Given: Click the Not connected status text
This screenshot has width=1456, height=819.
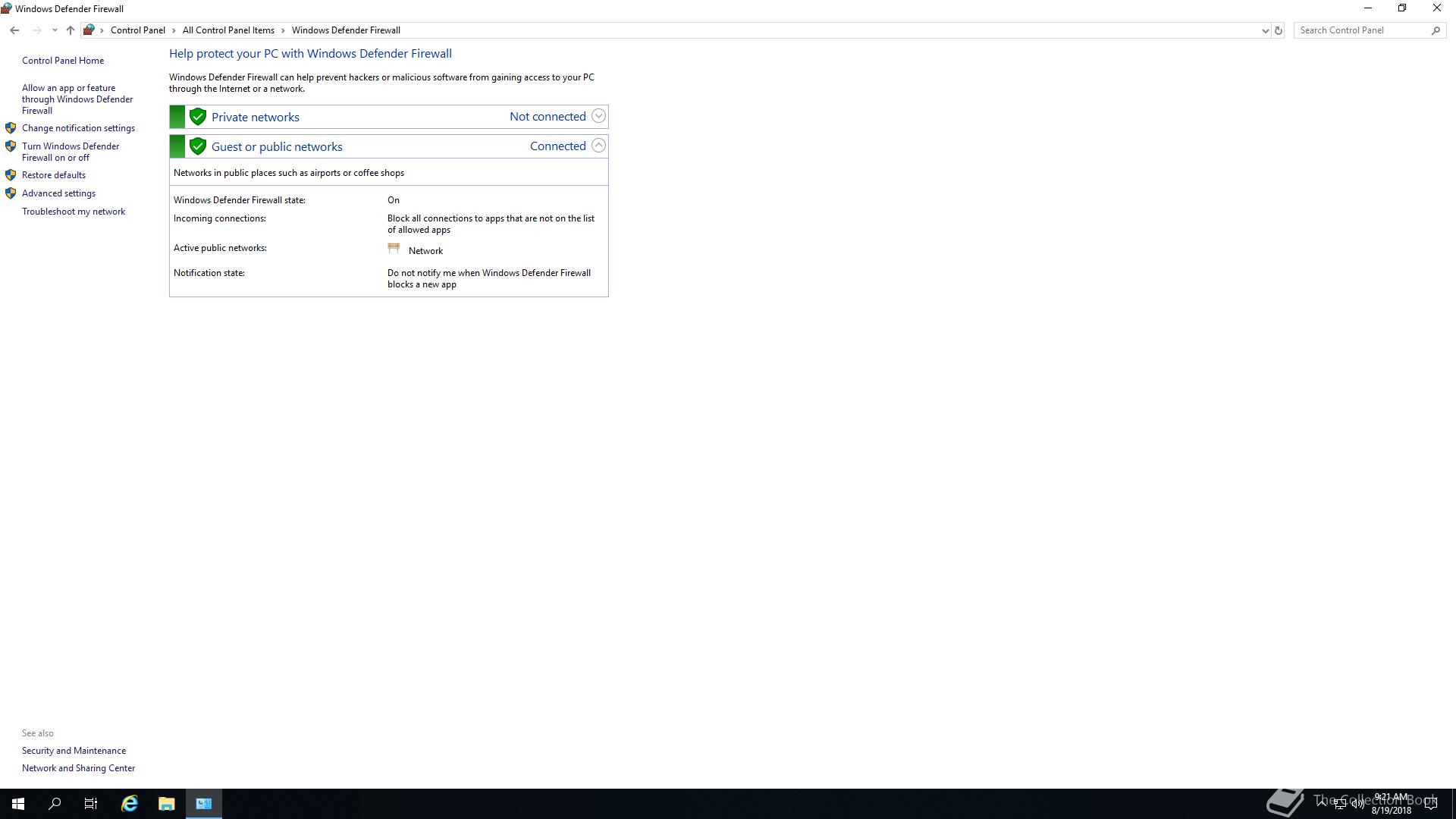Looking at the screenshot, I should click(x=548, y=116).
